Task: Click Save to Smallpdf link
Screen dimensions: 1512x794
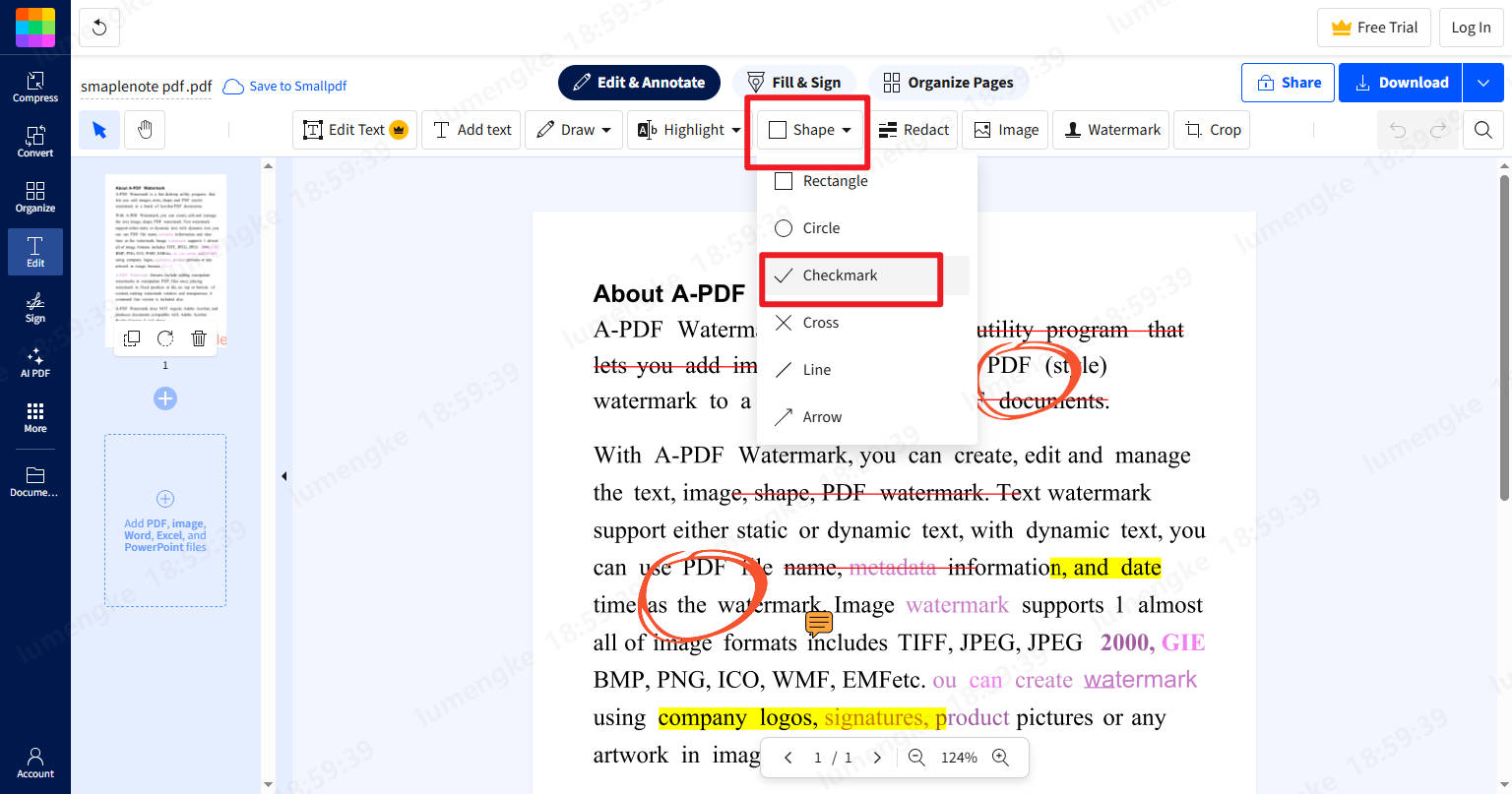Action: pyautogui.click(x=285, y=87)
